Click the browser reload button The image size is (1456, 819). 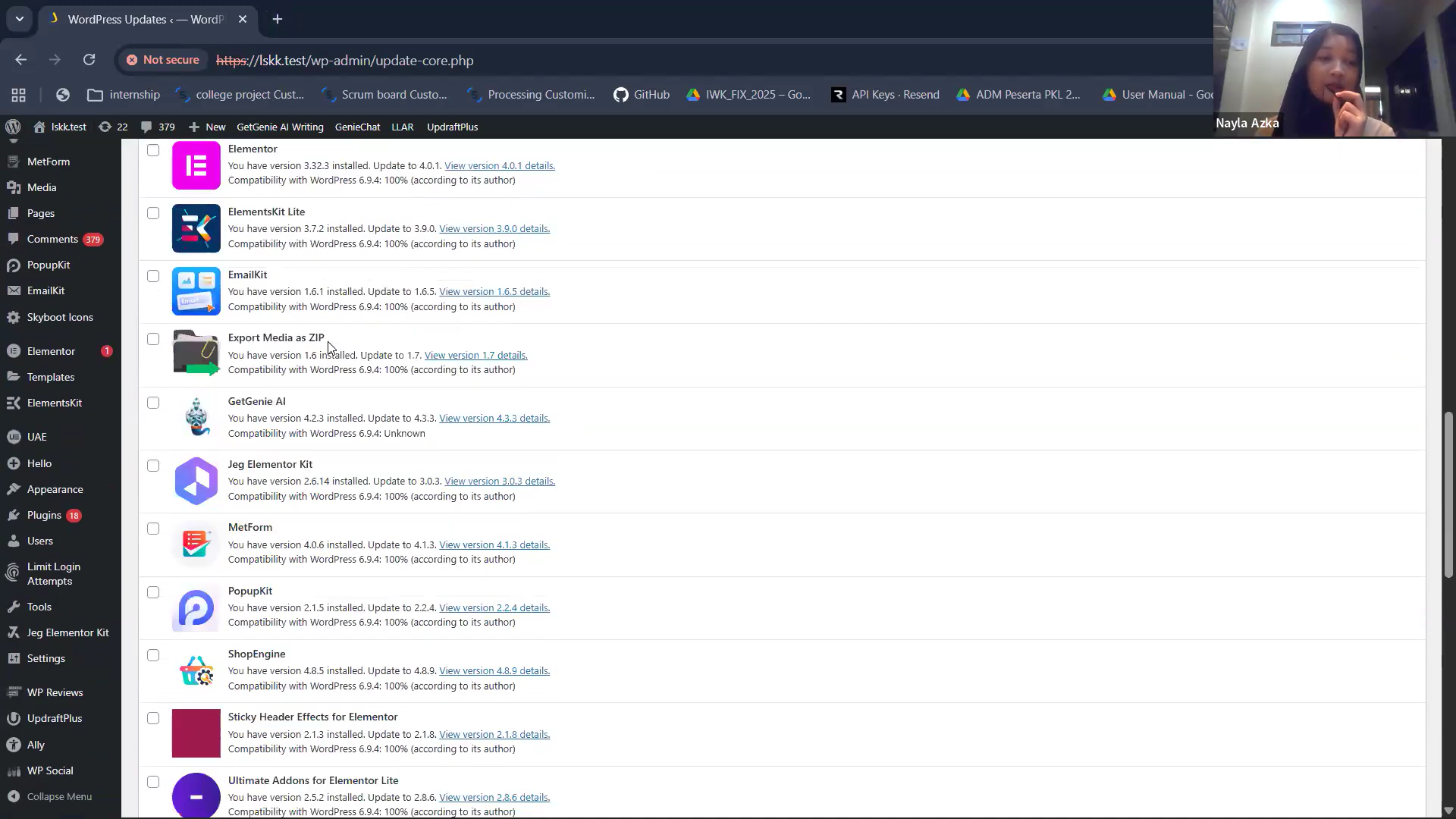coord(89,60)
